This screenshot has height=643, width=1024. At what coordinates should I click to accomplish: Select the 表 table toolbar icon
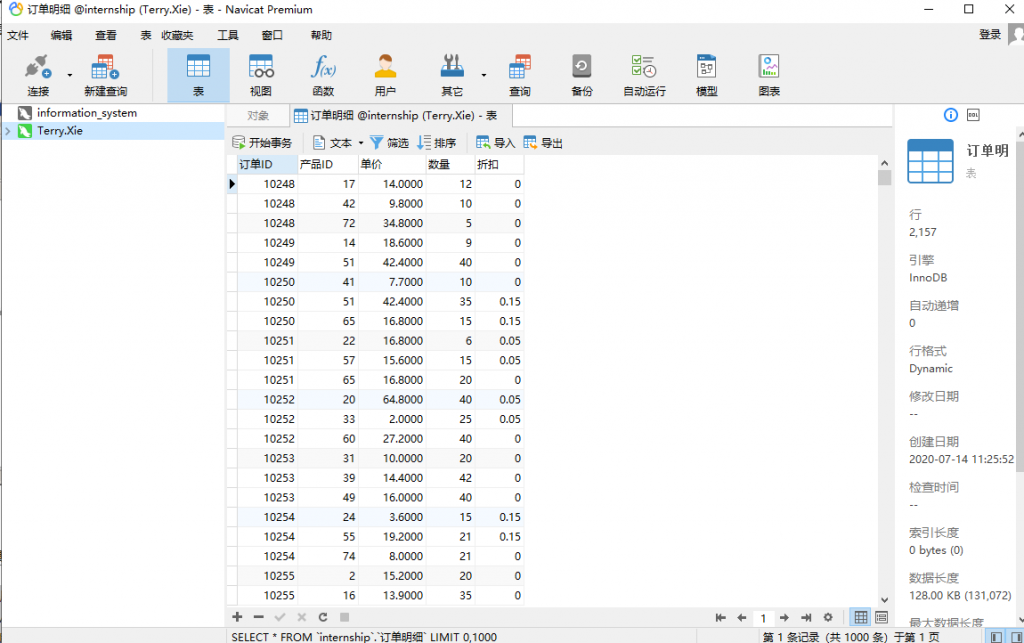[198, 76]
